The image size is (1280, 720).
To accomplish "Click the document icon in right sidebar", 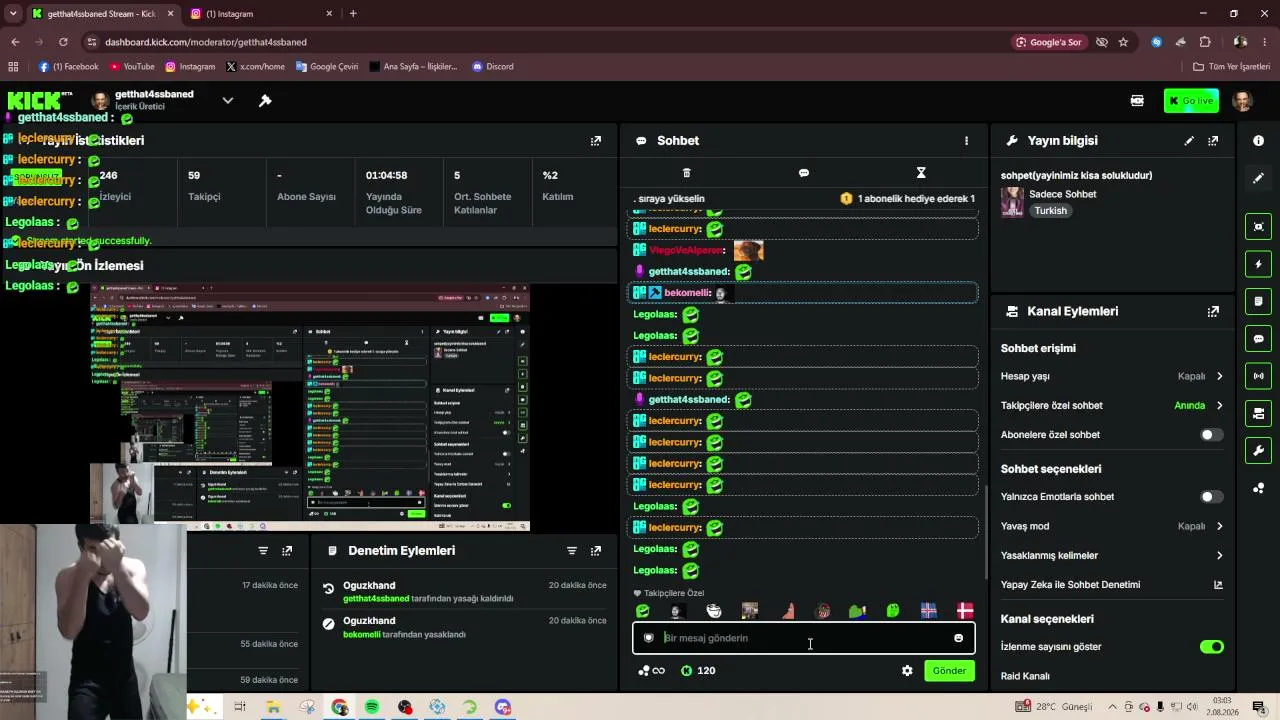I will pyautogui.click(x=1258, y=301).
